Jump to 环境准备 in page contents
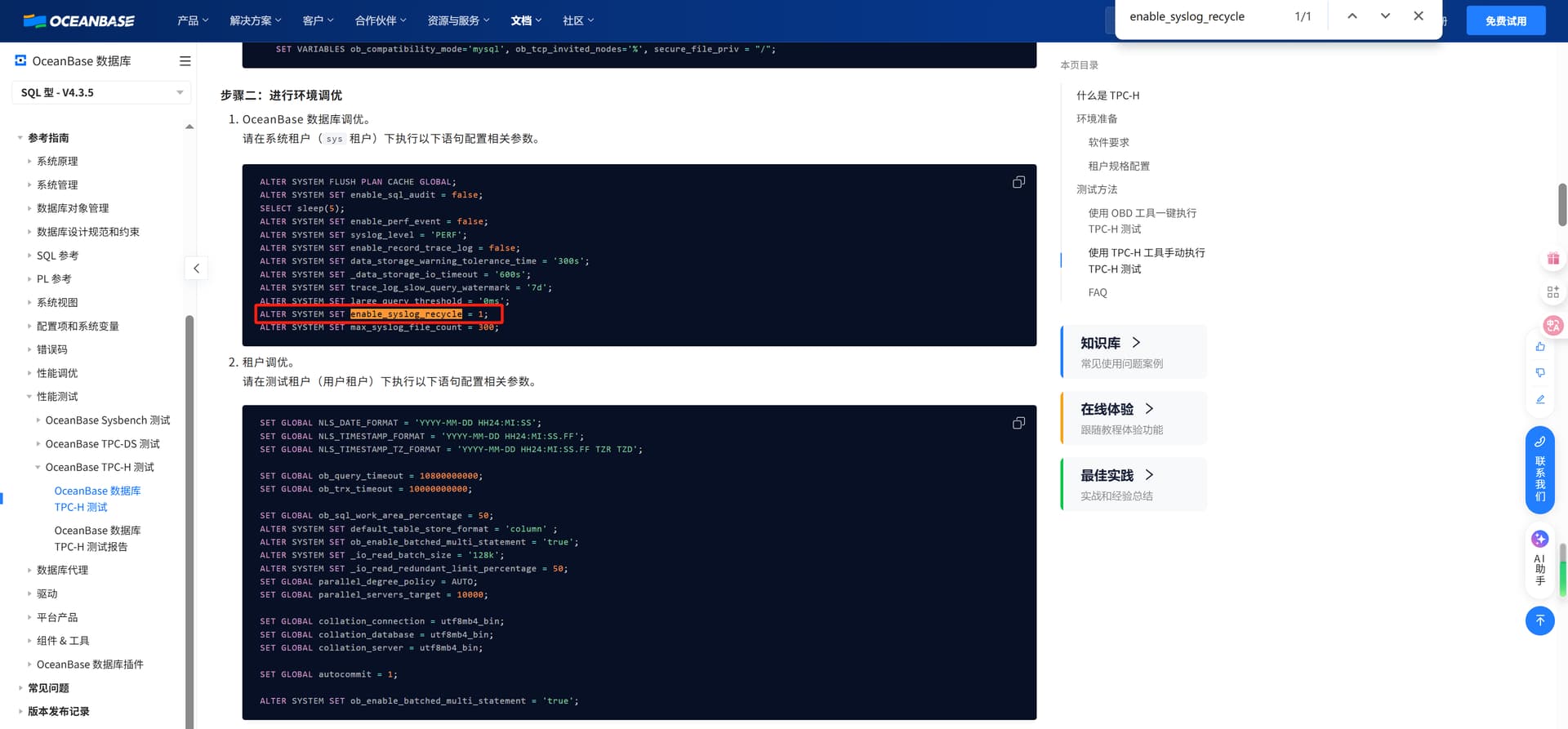 tap(1097, 119)
